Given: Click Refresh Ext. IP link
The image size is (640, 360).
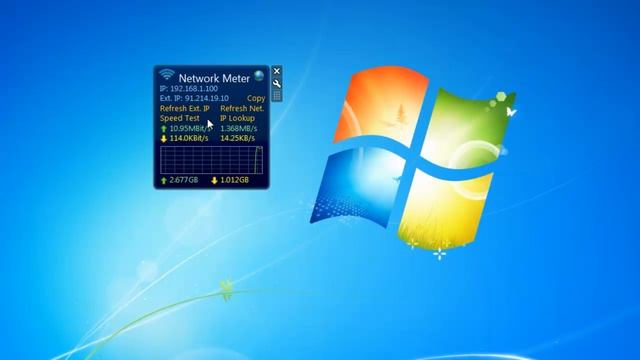Looking at the screenshot, I should 184,109.
